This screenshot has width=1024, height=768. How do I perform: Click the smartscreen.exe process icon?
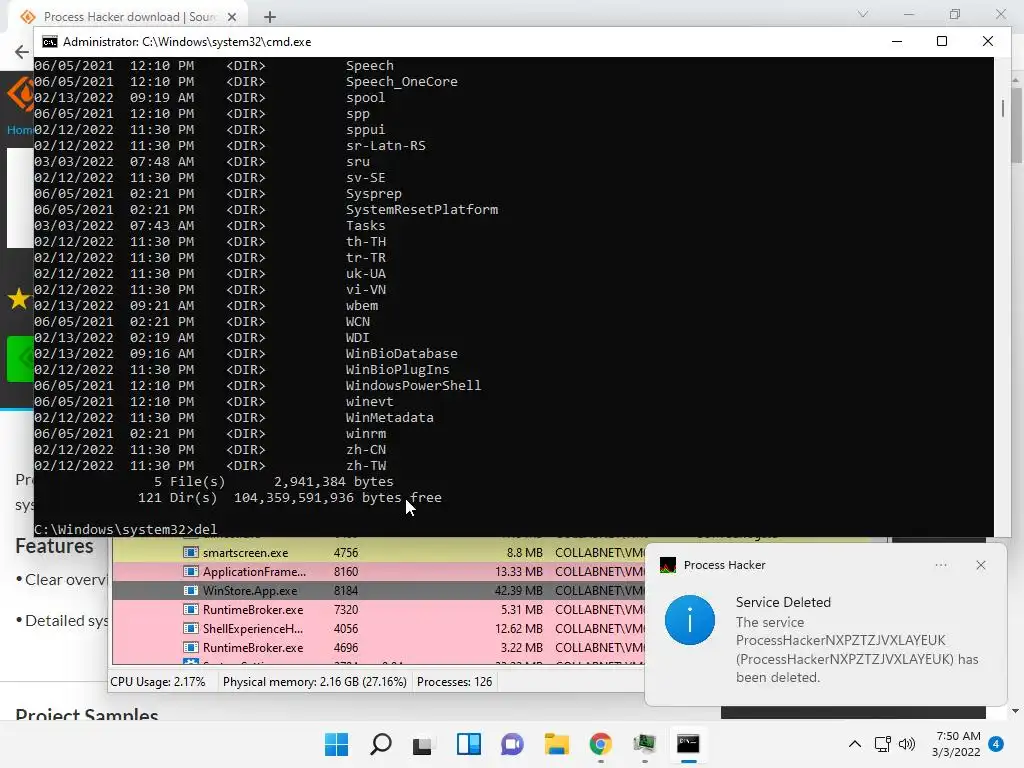point(190,552)
